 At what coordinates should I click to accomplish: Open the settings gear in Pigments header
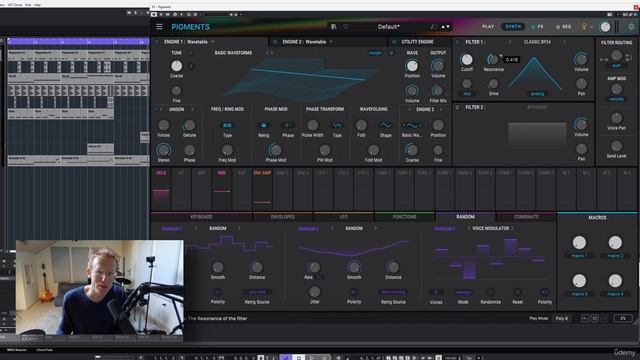[x=631, y=27]
